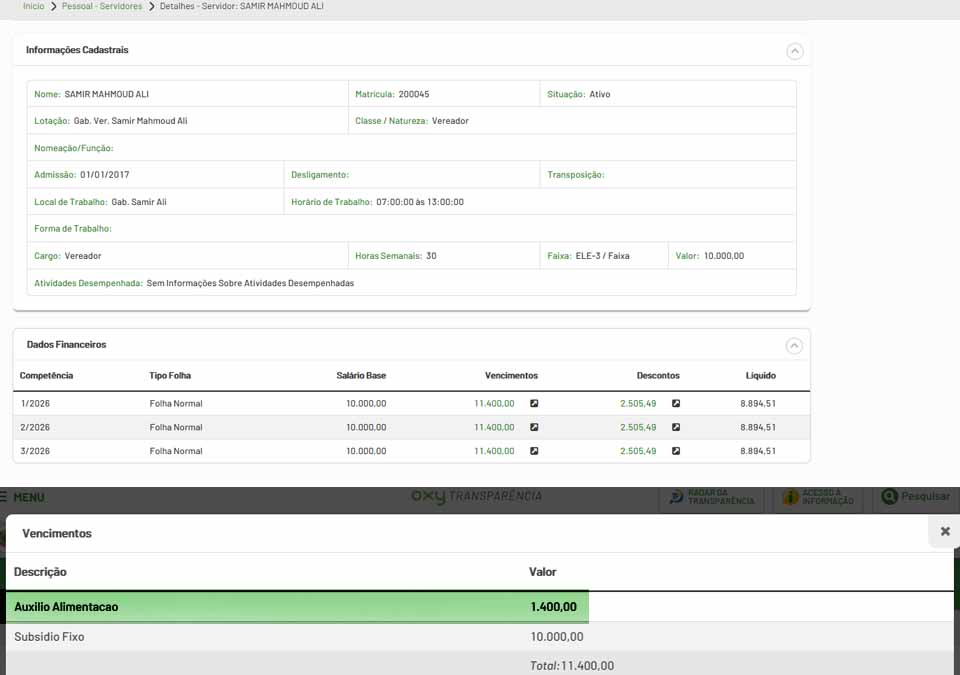Image resolution: width=960 pixels, height=675 pixels.
Task: Click the Pesquisar search button
Action: point(915,497)
